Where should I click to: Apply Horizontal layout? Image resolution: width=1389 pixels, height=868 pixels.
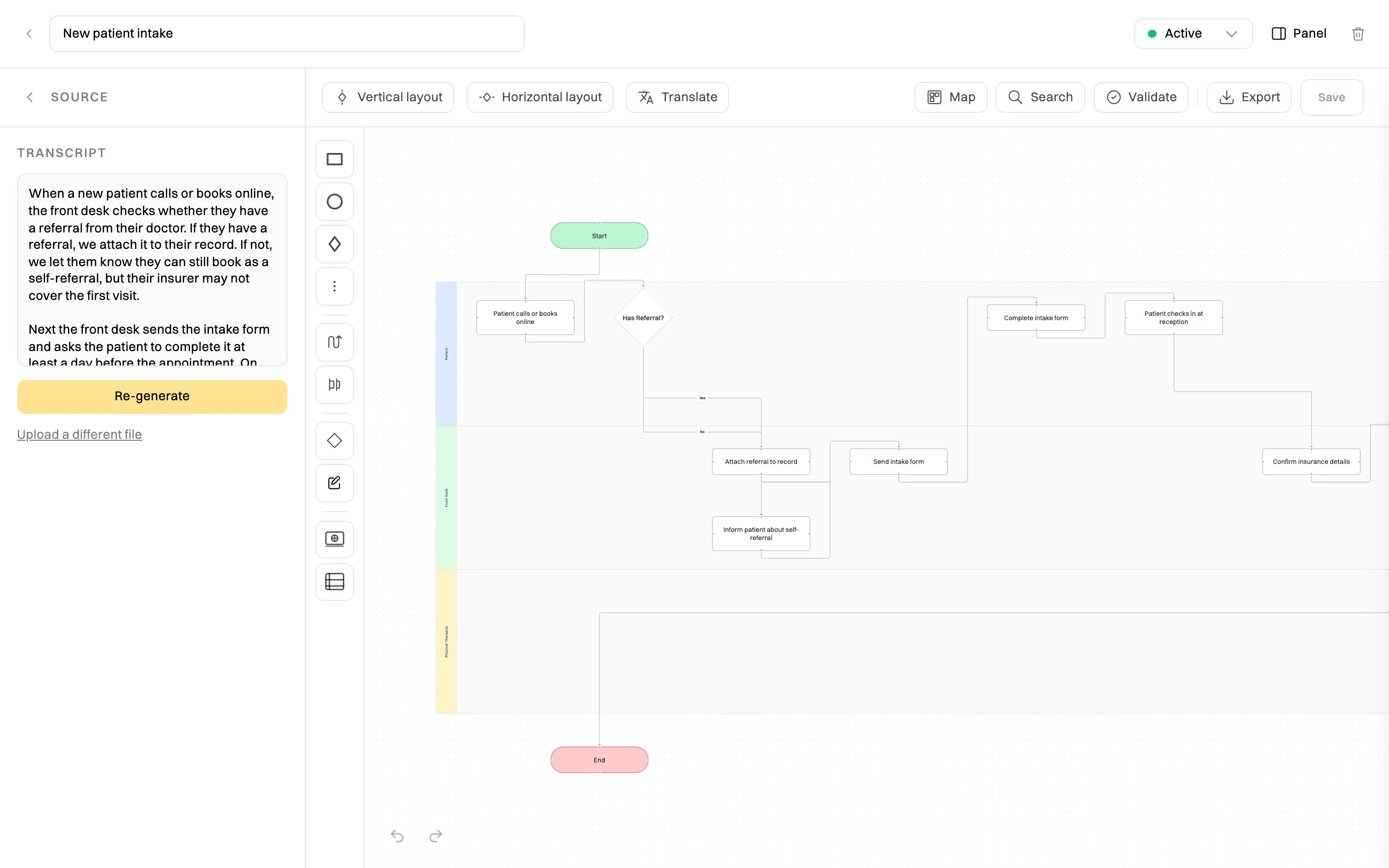540,97
